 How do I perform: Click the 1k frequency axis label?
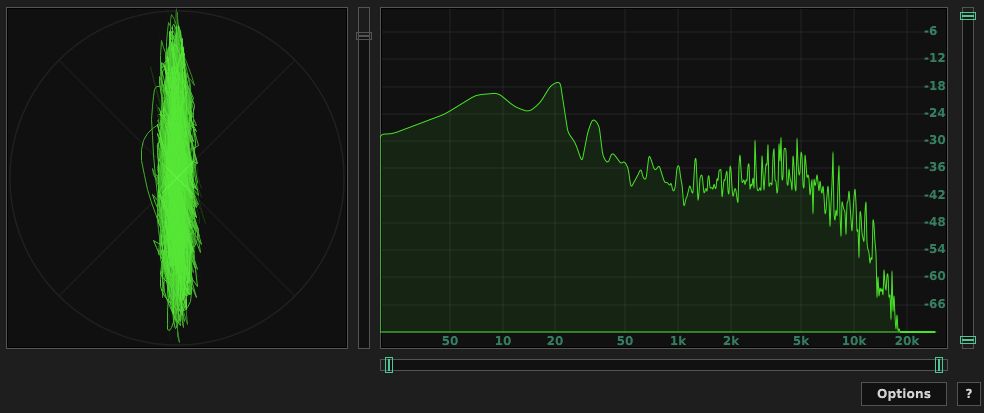pos(678,341)
